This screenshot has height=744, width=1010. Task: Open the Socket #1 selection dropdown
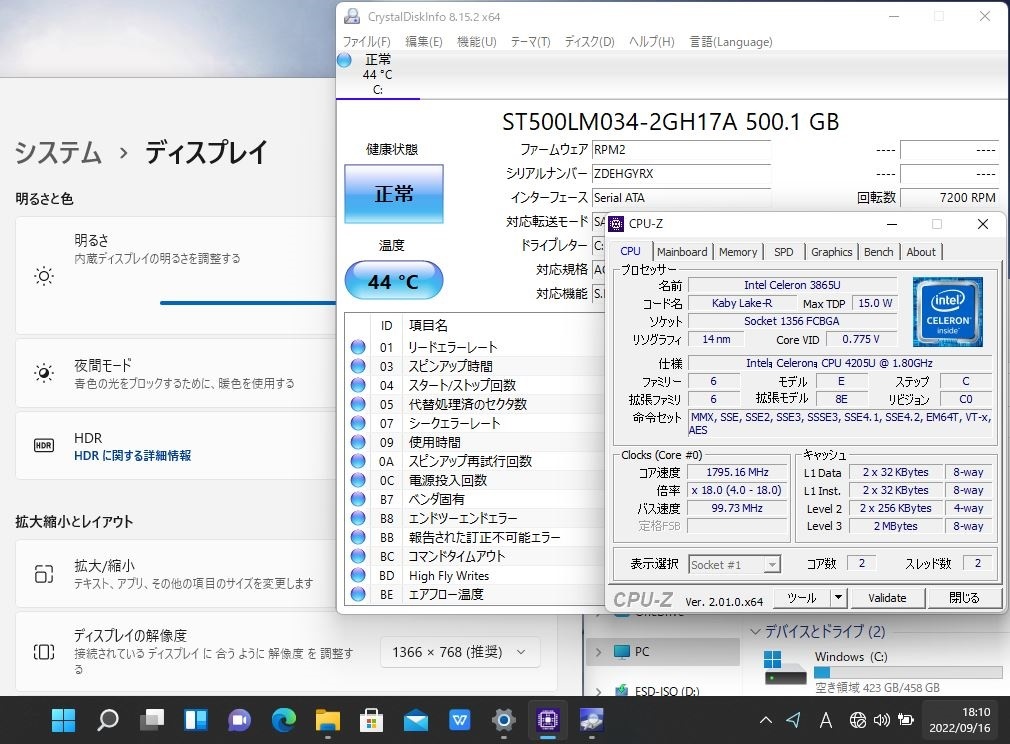734,565
